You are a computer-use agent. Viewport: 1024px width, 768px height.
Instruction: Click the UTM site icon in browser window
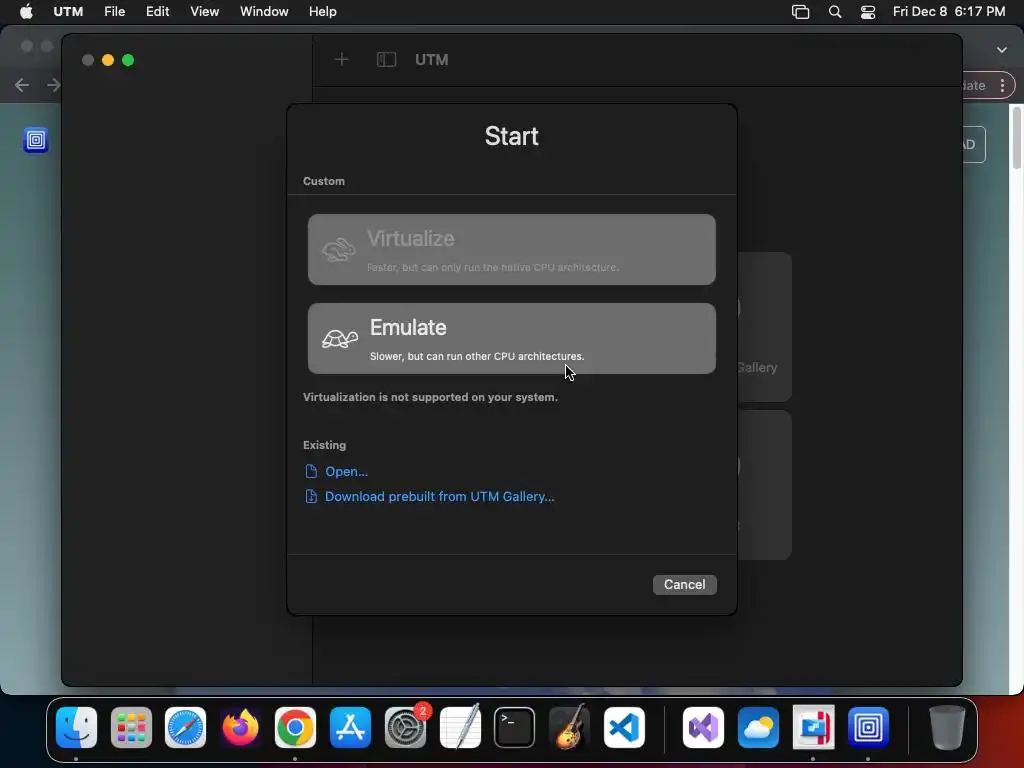36,140
